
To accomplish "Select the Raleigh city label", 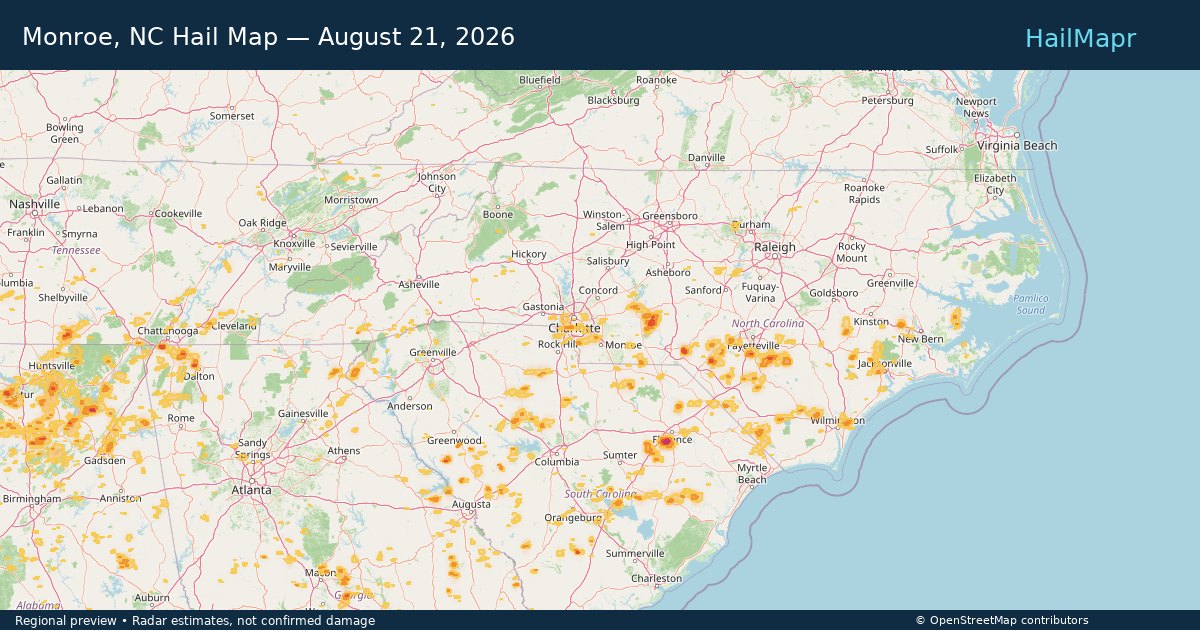I will tap(775, 247).
